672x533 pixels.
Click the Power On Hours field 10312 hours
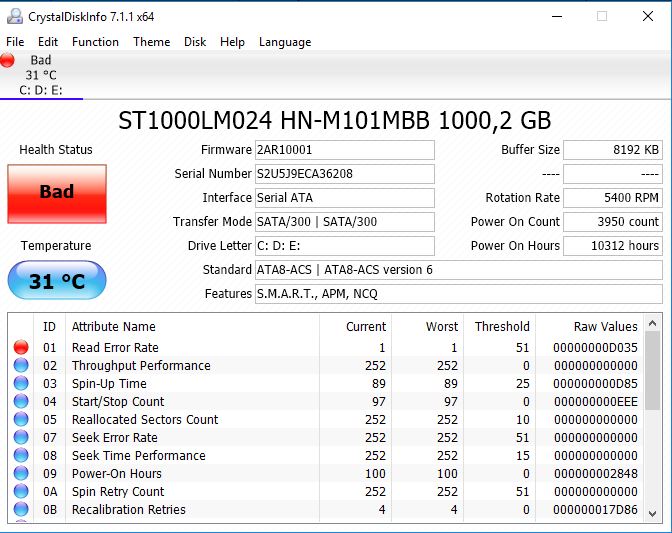(613, 246)
